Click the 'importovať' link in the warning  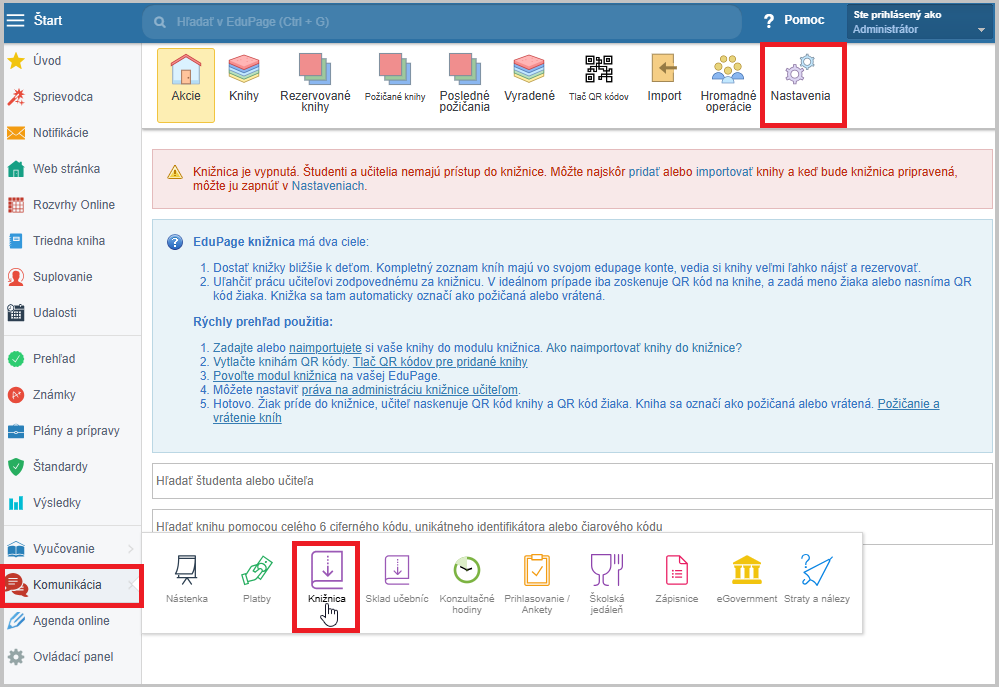click(x=724, y=172)
